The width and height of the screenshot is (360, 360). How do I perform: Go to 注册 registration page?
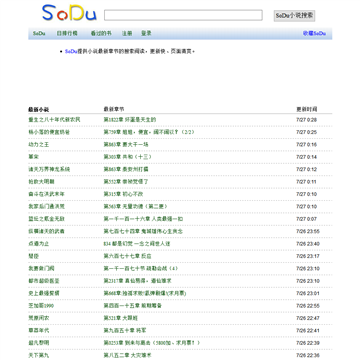(x=127, y=33)
